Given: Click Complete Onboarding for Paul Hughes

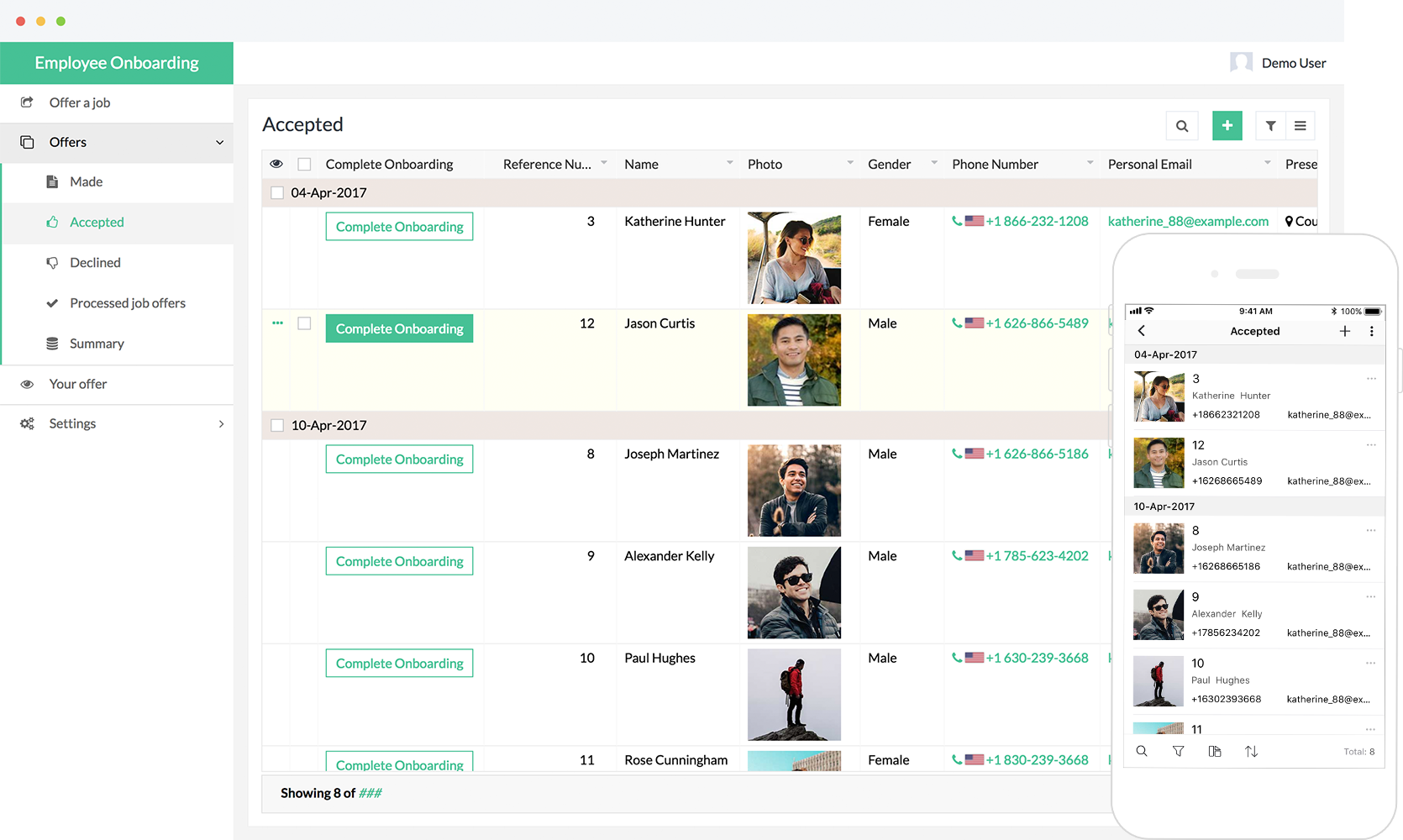Looking at the screenshot, I should pos(399,664).
